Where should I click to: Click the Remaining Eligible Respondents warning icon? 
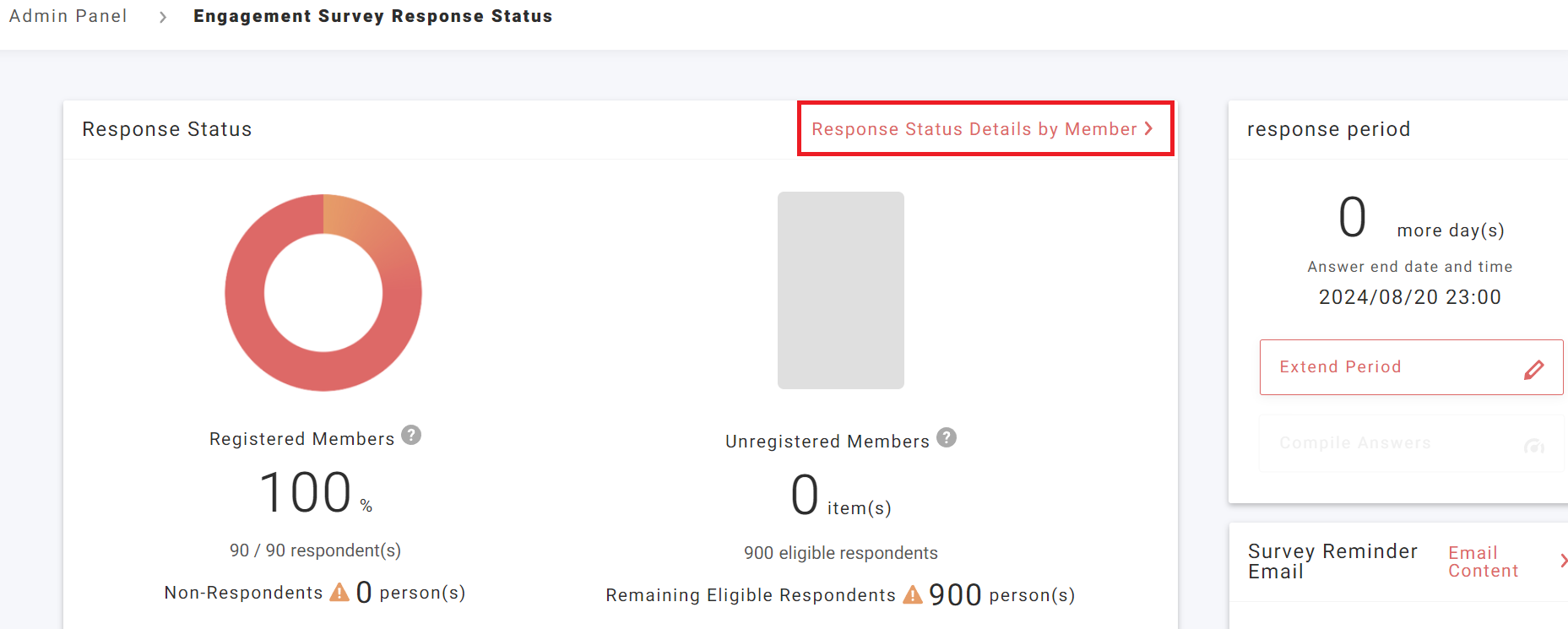click(913, 595)
